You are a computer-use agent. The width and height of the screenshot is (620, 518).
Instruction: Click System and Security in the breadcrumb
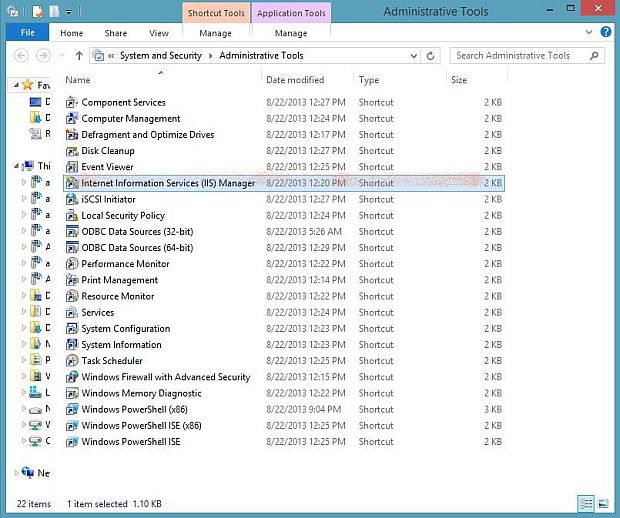pyautogui.click(x=161, y=56)
